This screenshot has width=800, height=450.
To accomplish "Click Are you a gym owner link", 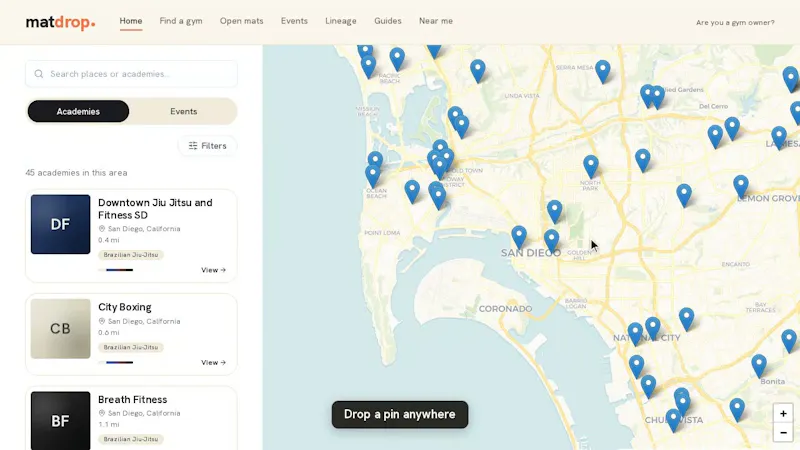I will [735, 22].
